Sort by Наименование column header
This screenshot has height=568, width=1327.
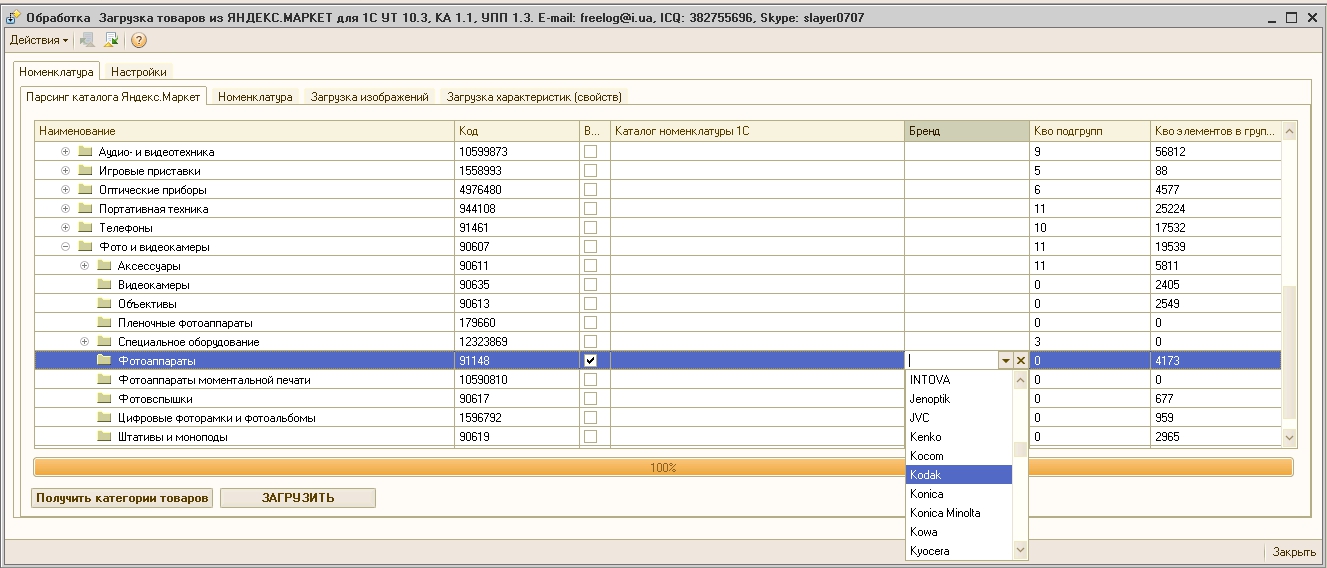click(x=245, y=131)
